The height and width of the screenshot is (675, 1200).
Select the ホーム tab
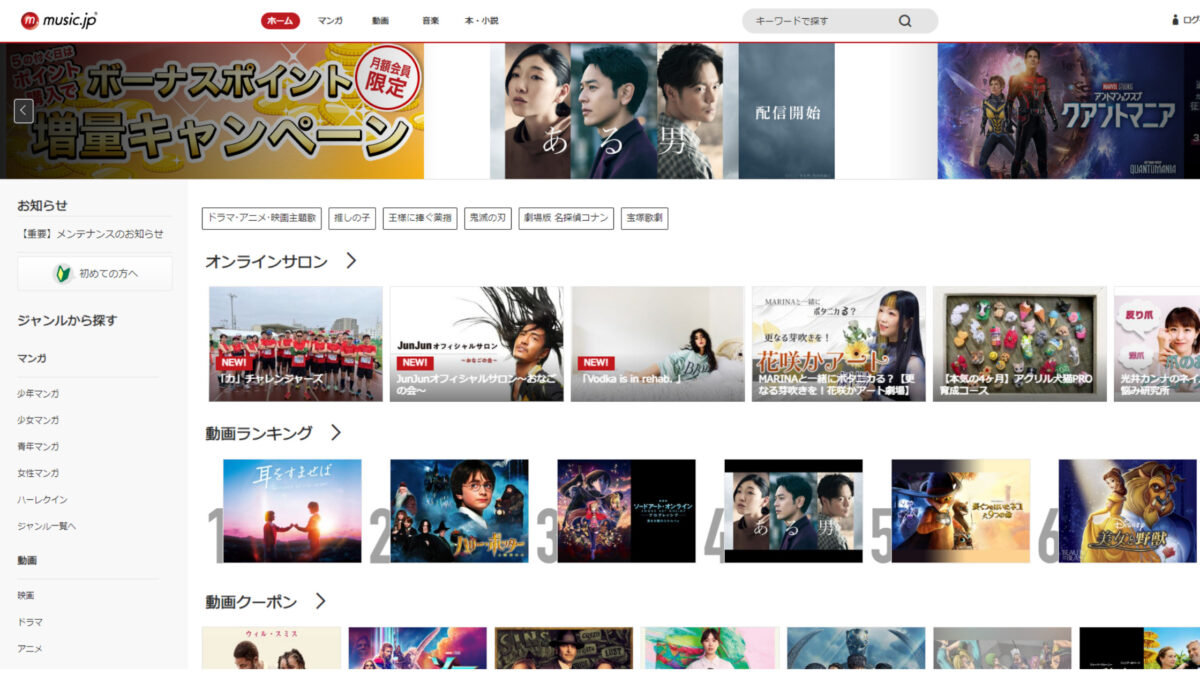(280, 21)
